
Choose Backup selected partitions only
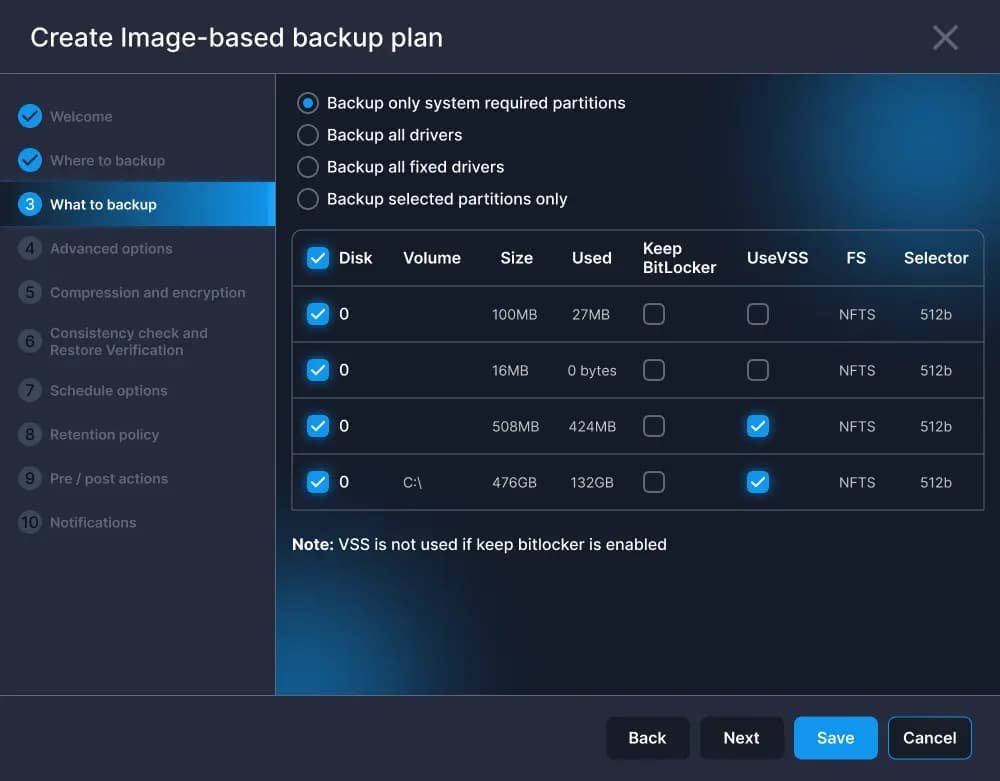[307, 199]
